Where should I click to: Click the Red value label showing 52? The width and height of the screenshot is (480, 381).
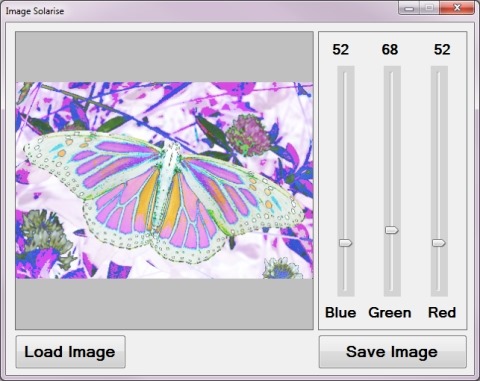pyautogui.click(x=442, y=50)
